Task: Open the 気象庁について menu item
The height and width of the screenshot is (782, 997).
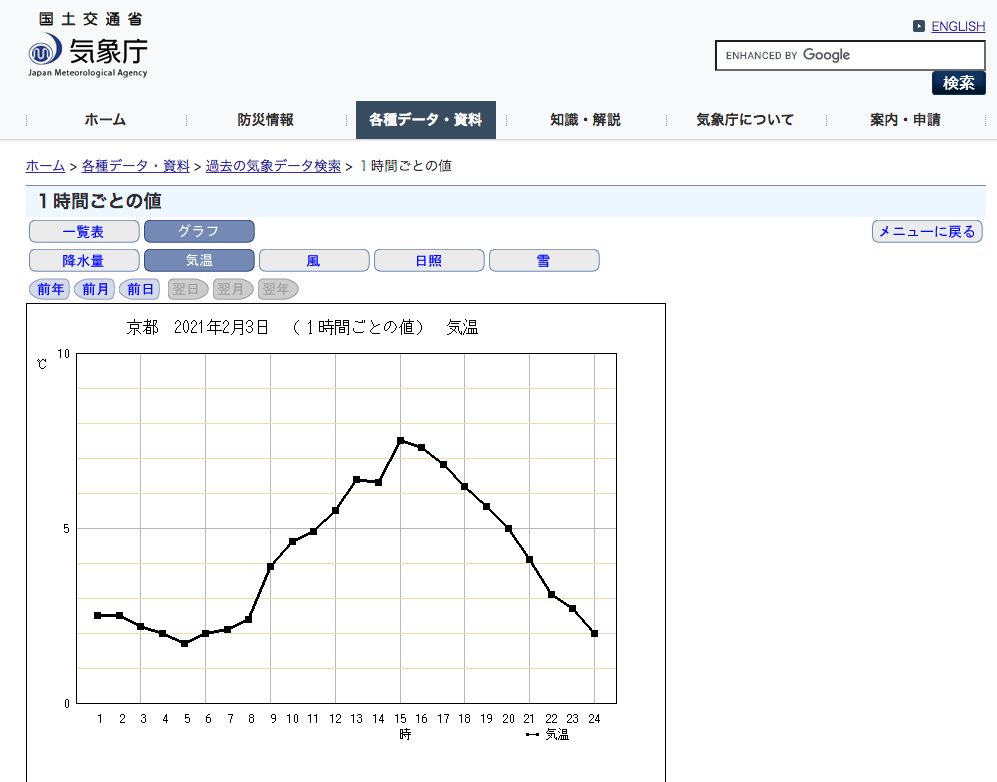Action: click(x=745, y=120)
